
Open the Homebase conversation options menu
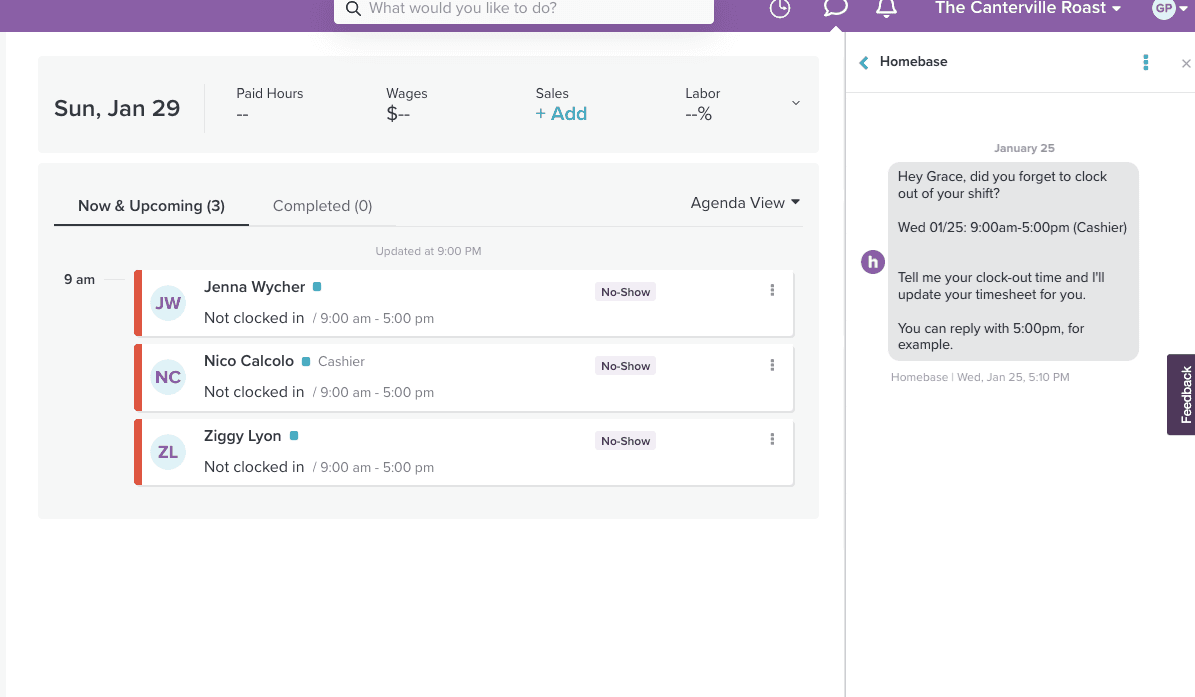(1145, 62)
